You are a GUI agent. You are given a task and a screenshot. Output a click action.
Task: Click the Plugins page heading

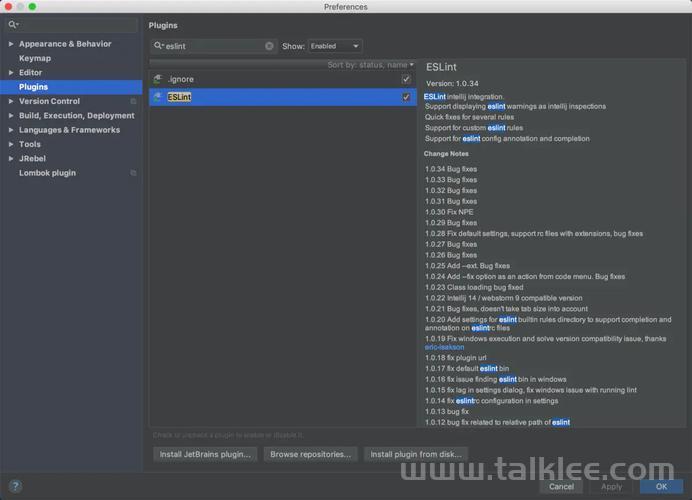[163, 26]
